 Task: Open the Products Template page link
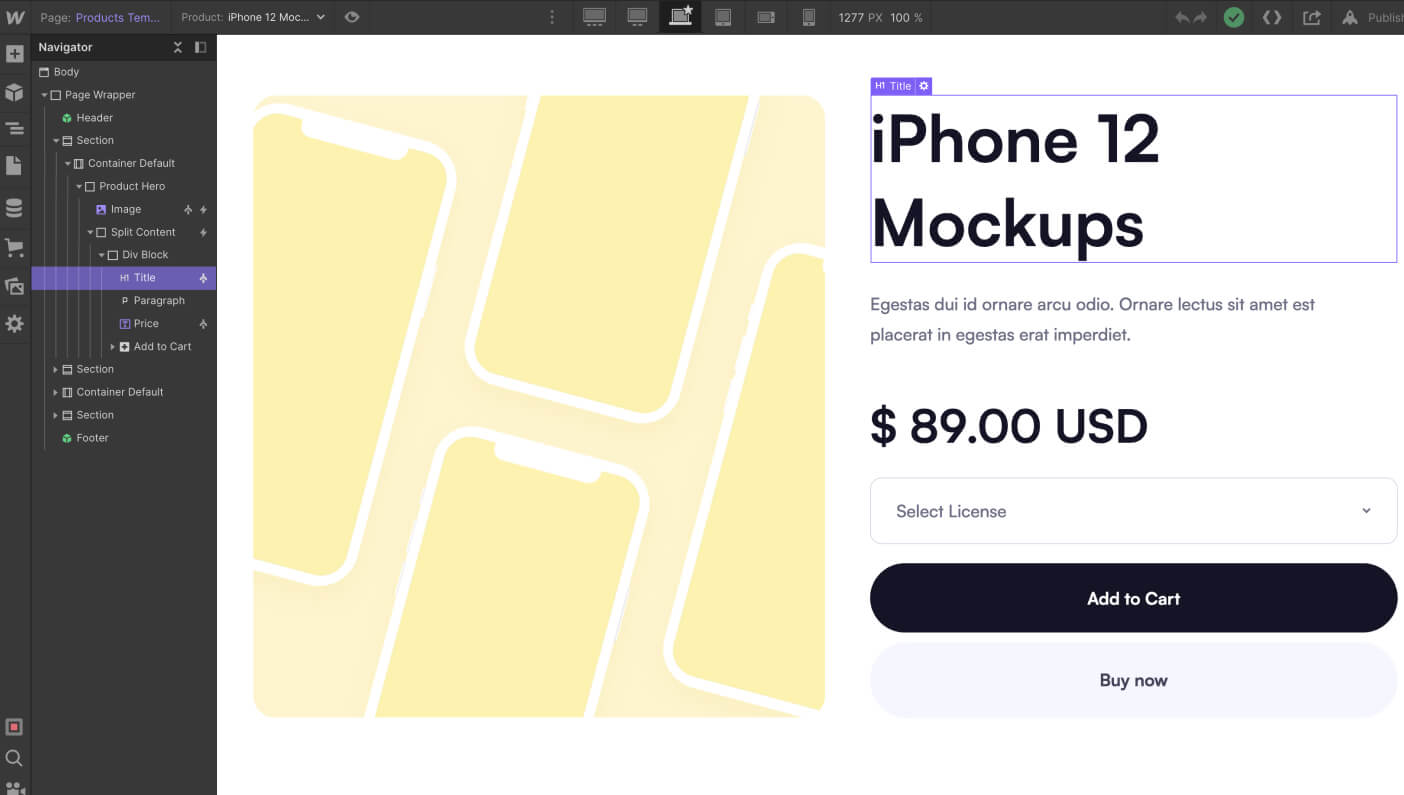coord(118,17)
